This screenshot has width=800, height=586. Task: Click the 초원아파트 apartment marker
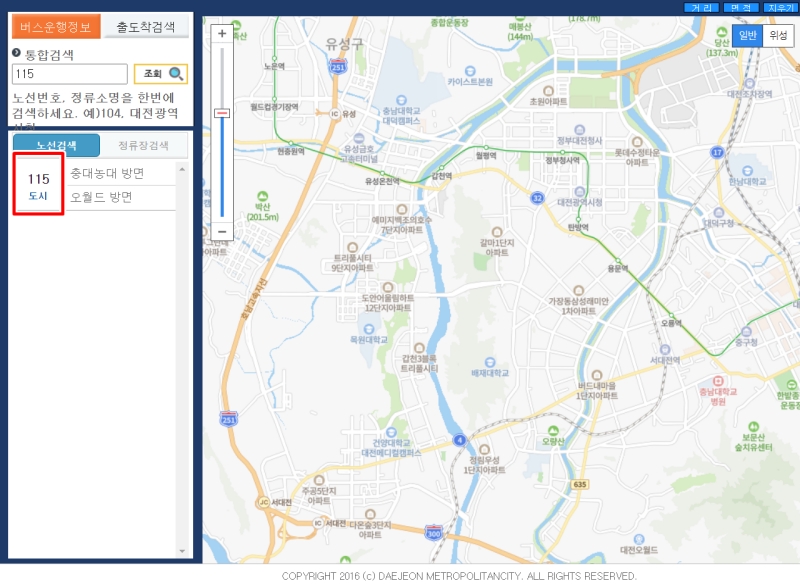(x=548, y=91)
